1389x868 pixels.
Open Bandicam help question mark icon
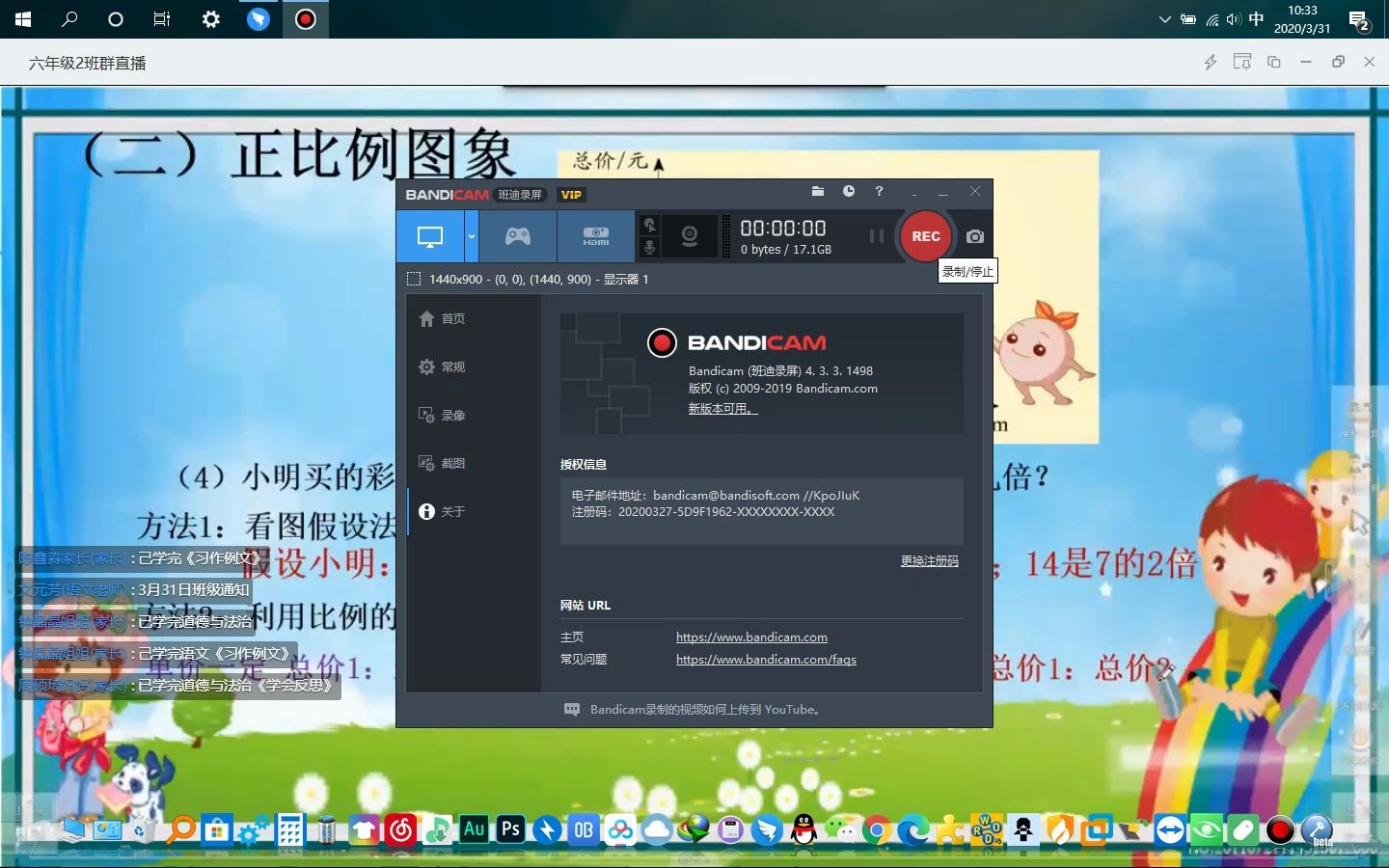(879, 192)
